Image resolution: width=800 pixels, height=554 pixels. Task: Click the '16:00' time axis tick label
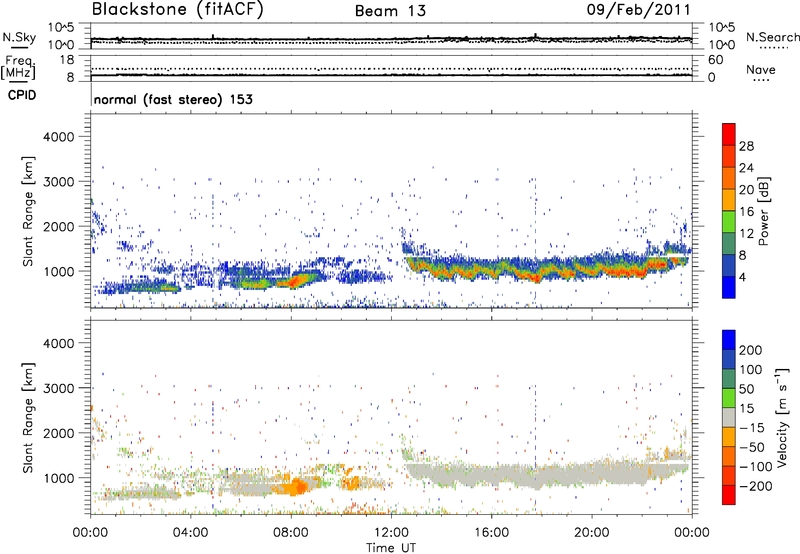click(x=491, y=533)
